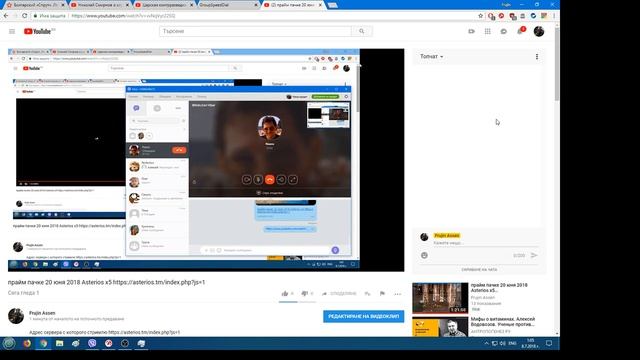640x360 pixels.
Task: Open the Windows action center
Action: coord(549,343)
